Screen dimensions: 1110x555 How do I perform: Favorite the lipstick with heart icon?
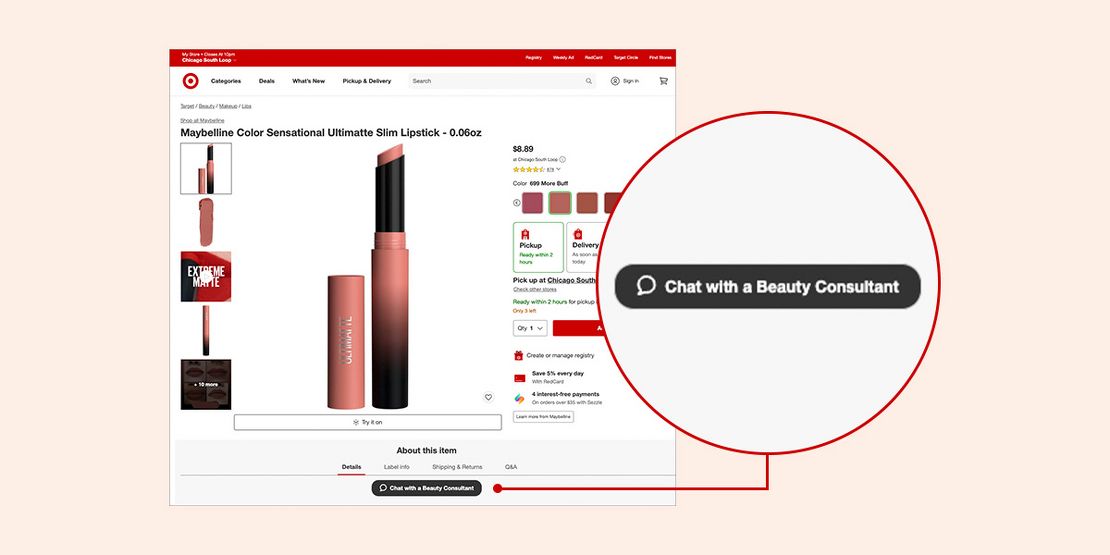click(488, 397)
